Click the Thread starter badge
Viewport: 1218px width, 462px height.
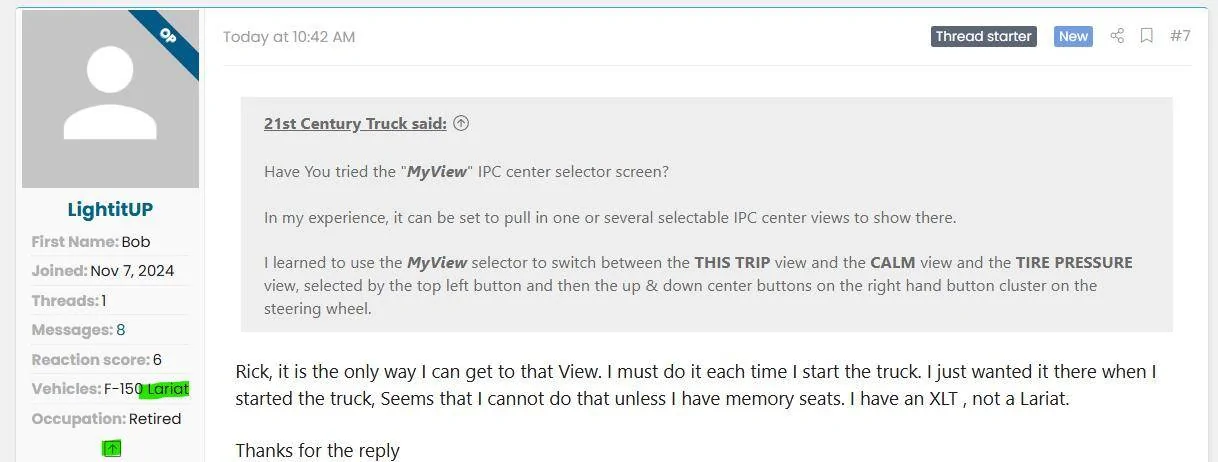pos(983,36)
